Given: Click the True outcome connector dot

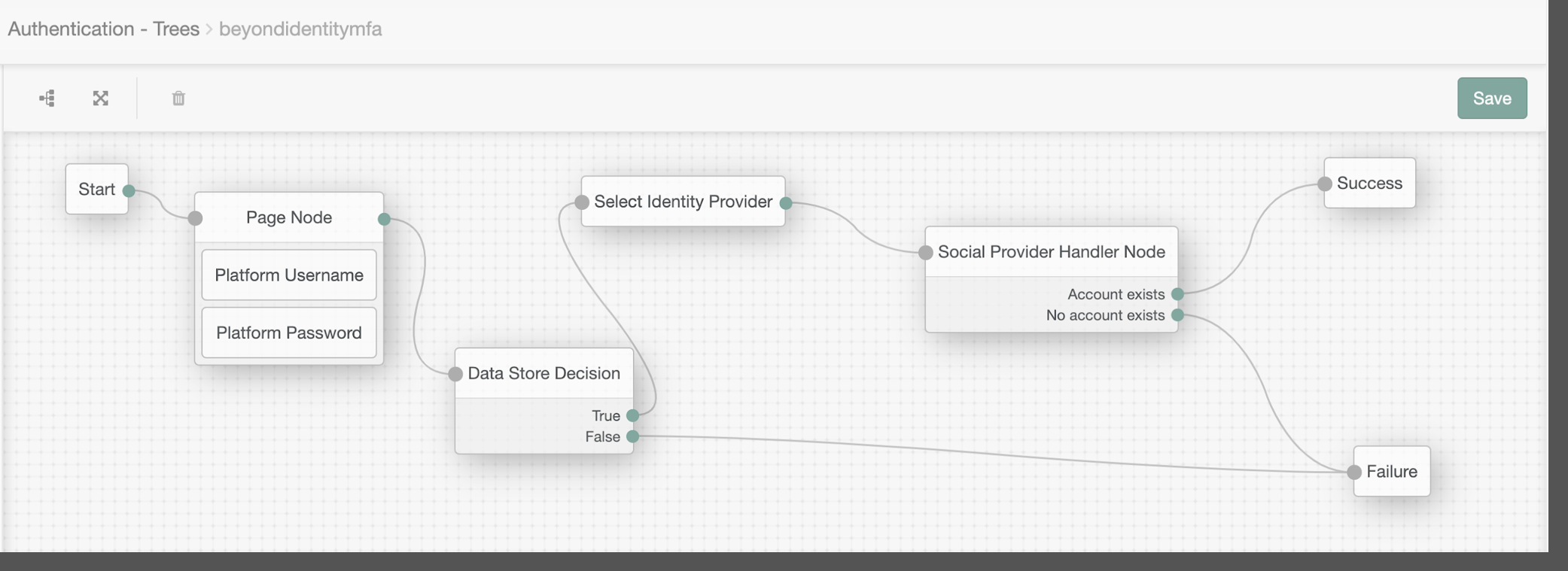Looking at the screenshot, I should pyautogui.click(x=633, y=415).
